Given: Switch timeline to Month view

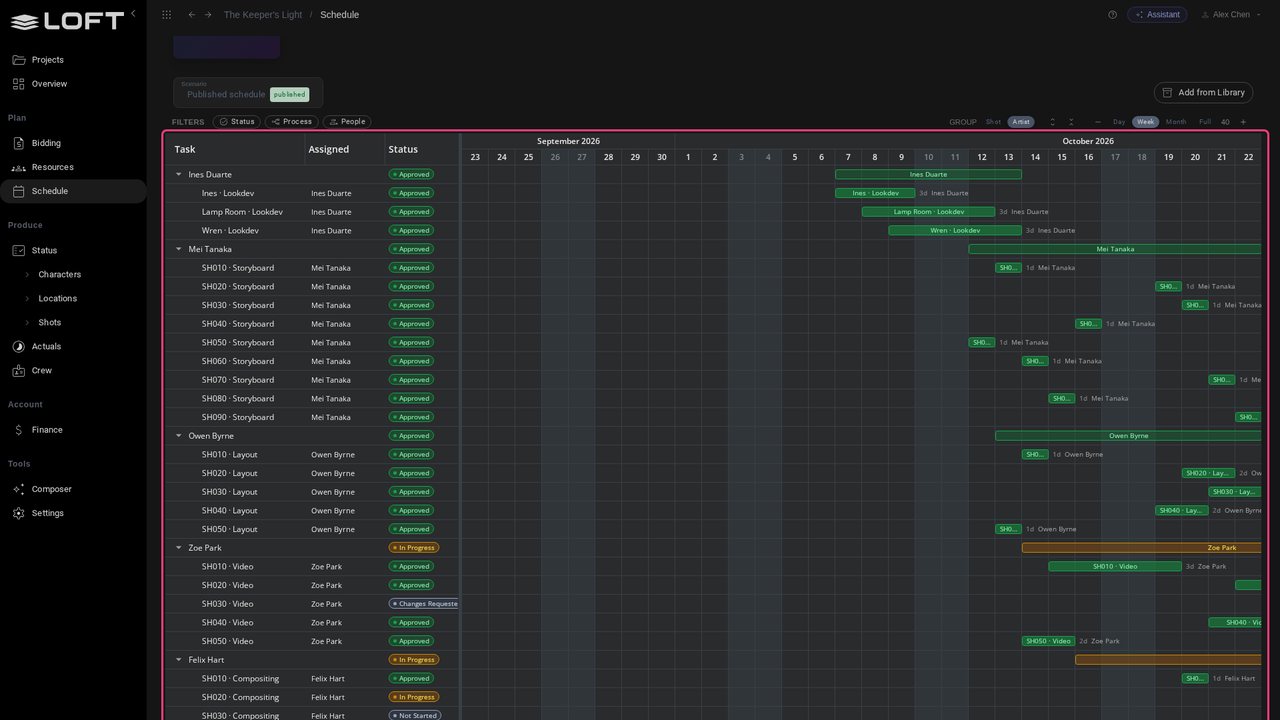Looking at the screenshot, I should click(x=1176, y=122).
